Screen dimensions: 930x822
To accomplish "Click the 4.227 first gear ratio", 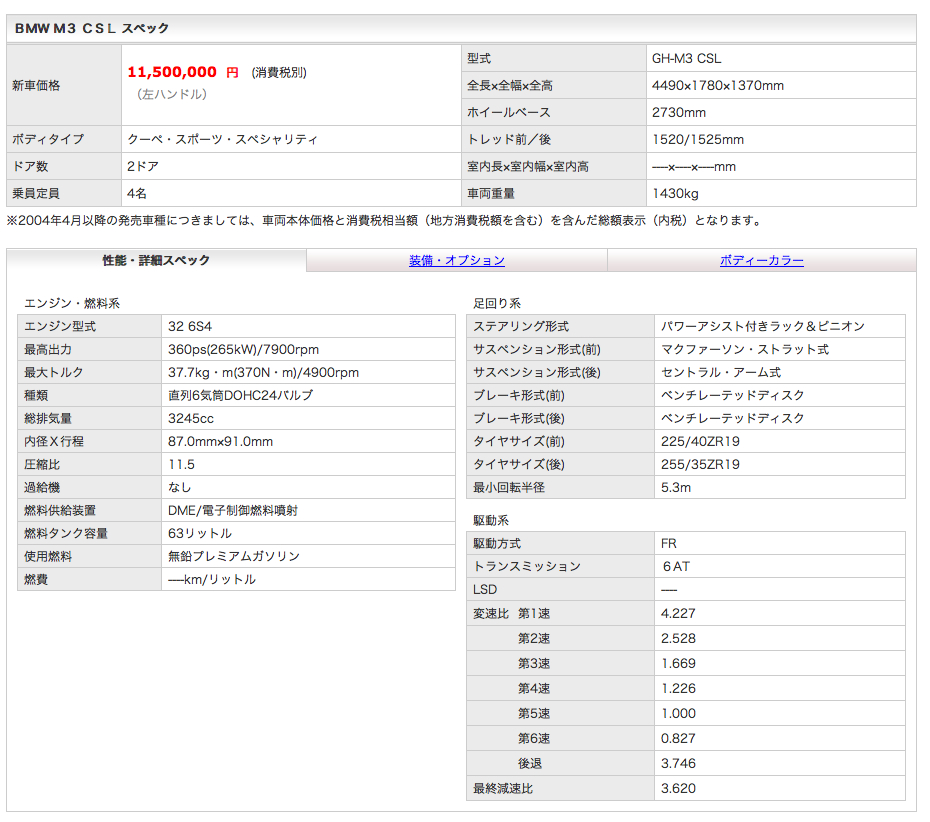I will click(x=678, y=613).
